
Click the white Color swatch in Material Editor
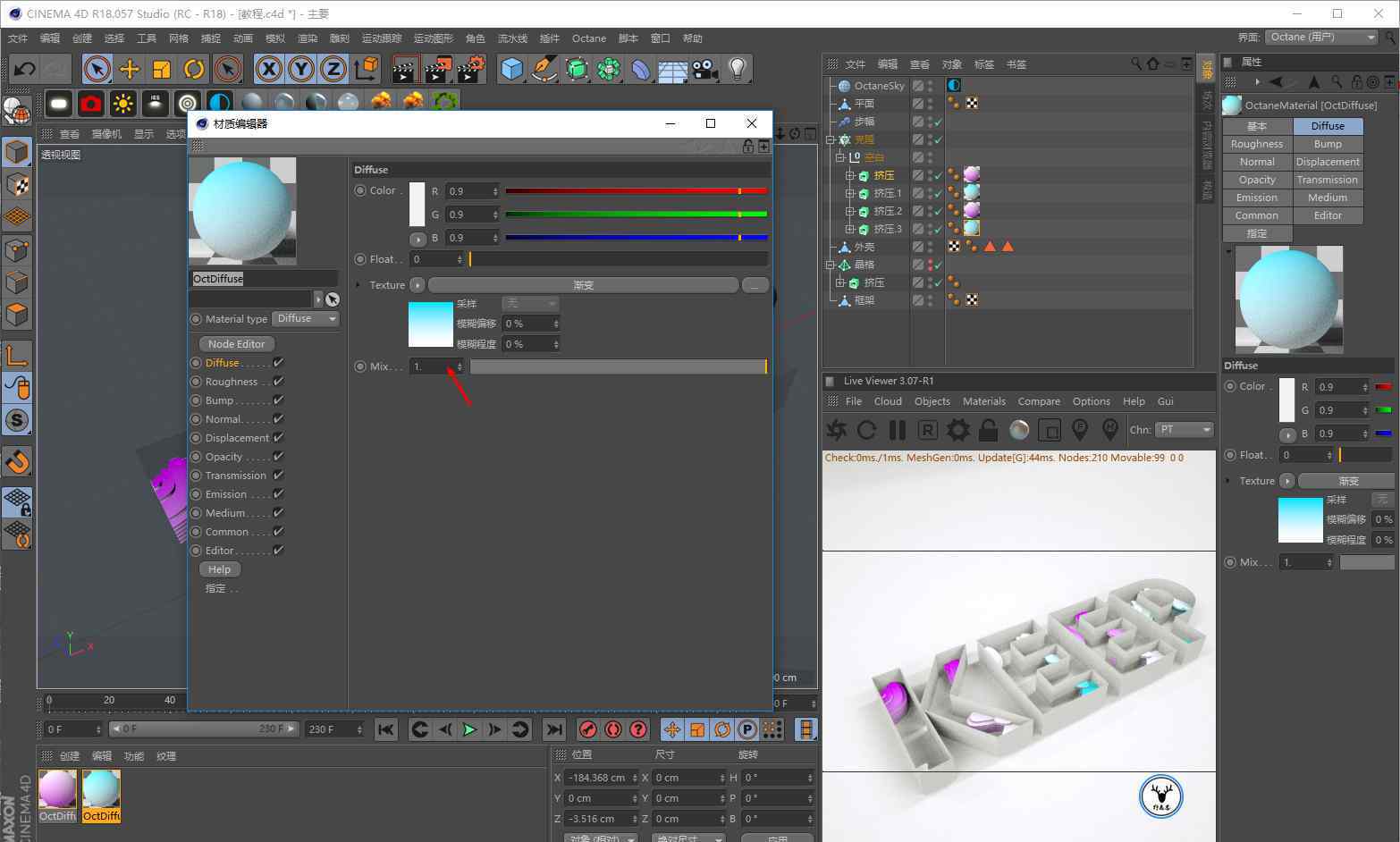click(x=417, y=205)
